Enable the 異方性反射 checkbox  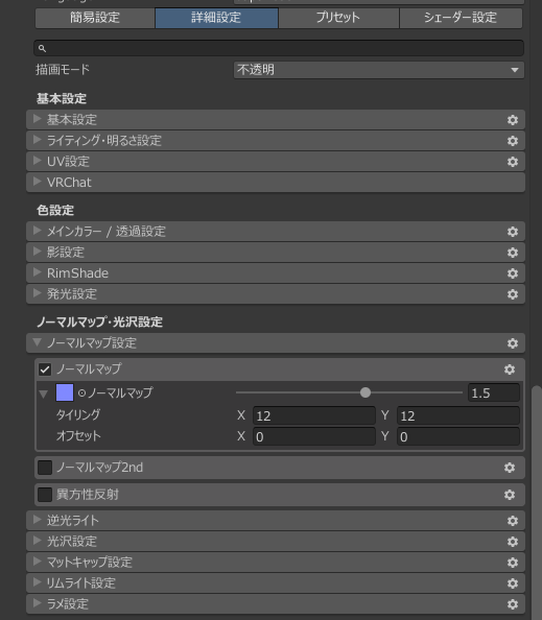coord(45,495)
